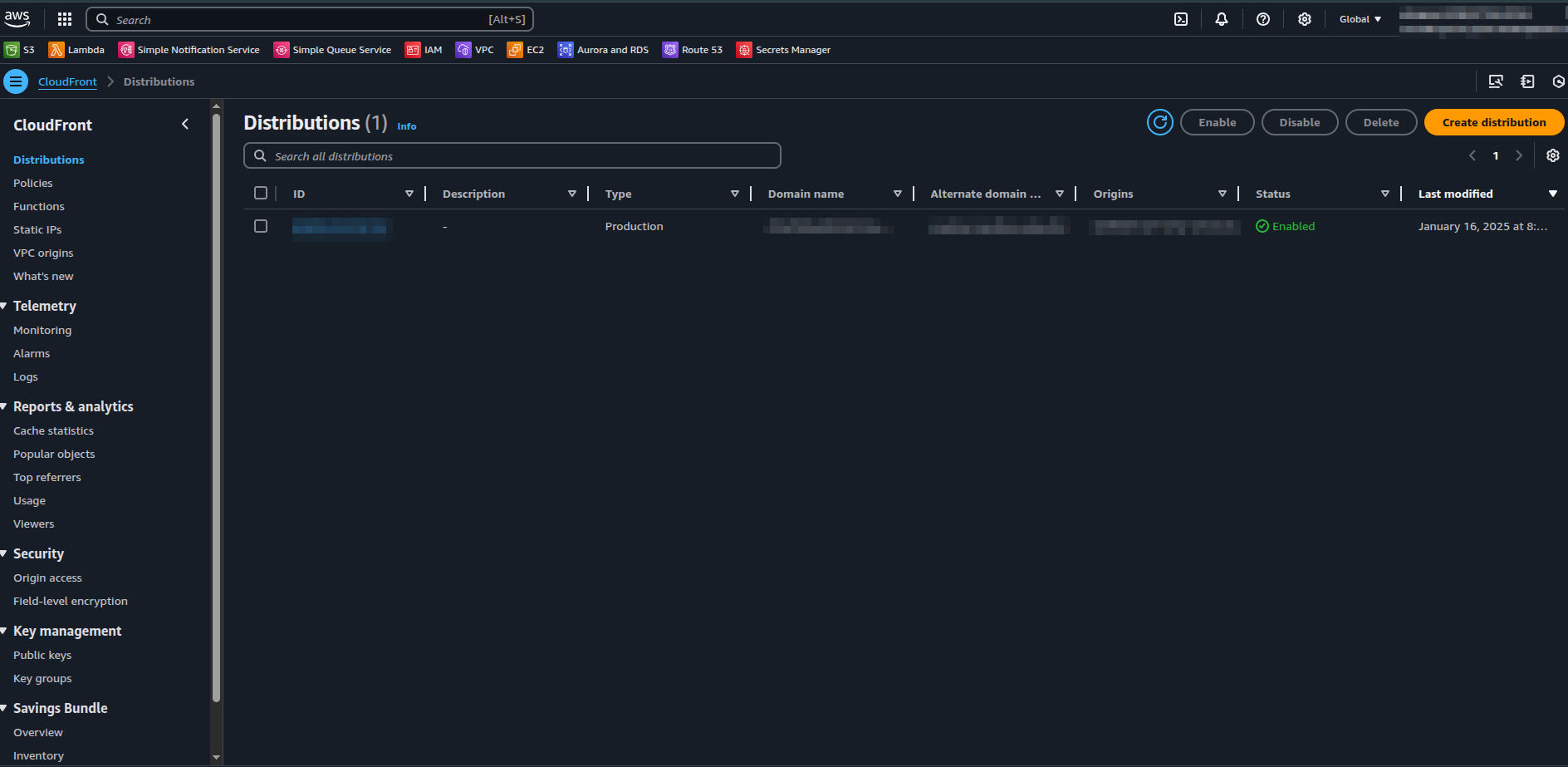Open the Lambda service shortcut

pyautogui.click(x=76, y=50)
